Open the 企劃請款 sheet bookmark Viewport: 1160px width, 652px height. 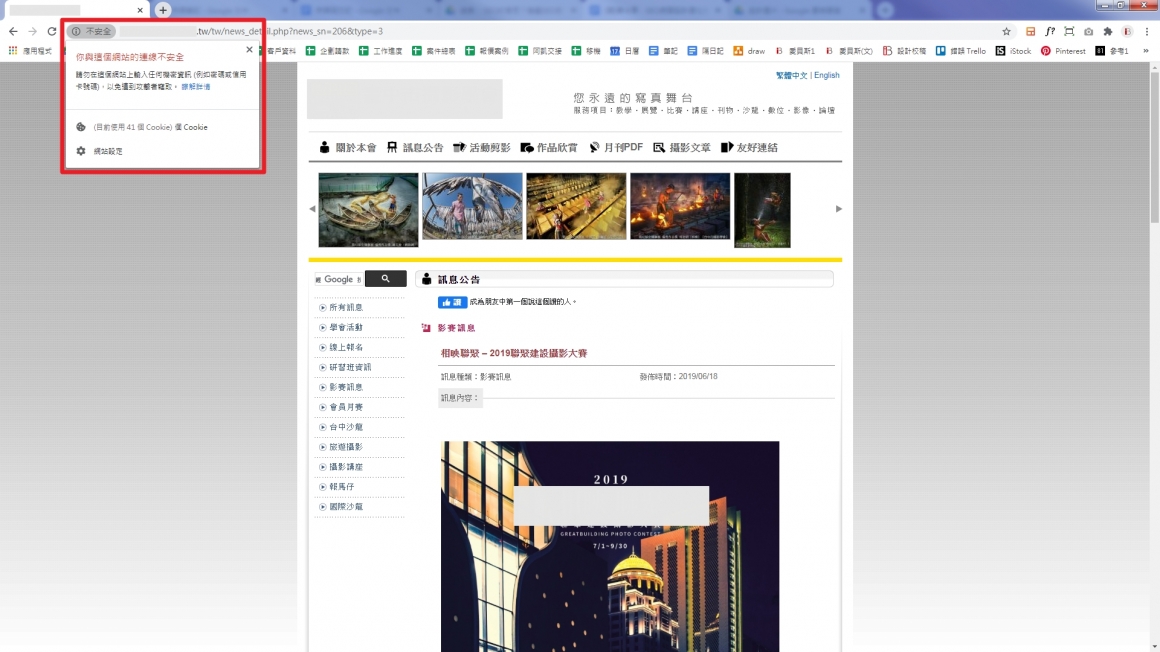(327, 51)
